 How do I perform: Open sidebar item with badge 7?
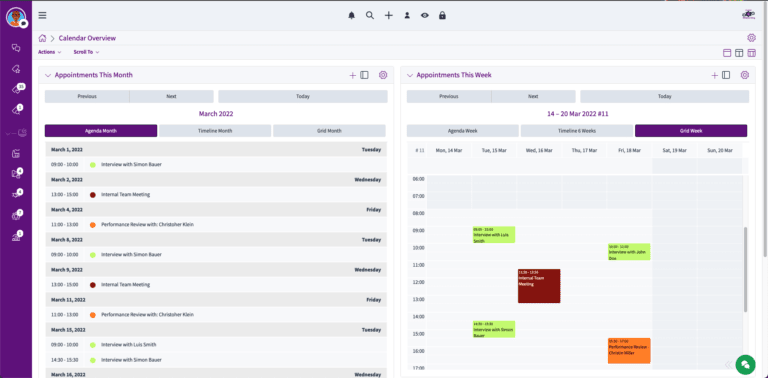coord(17,216)
